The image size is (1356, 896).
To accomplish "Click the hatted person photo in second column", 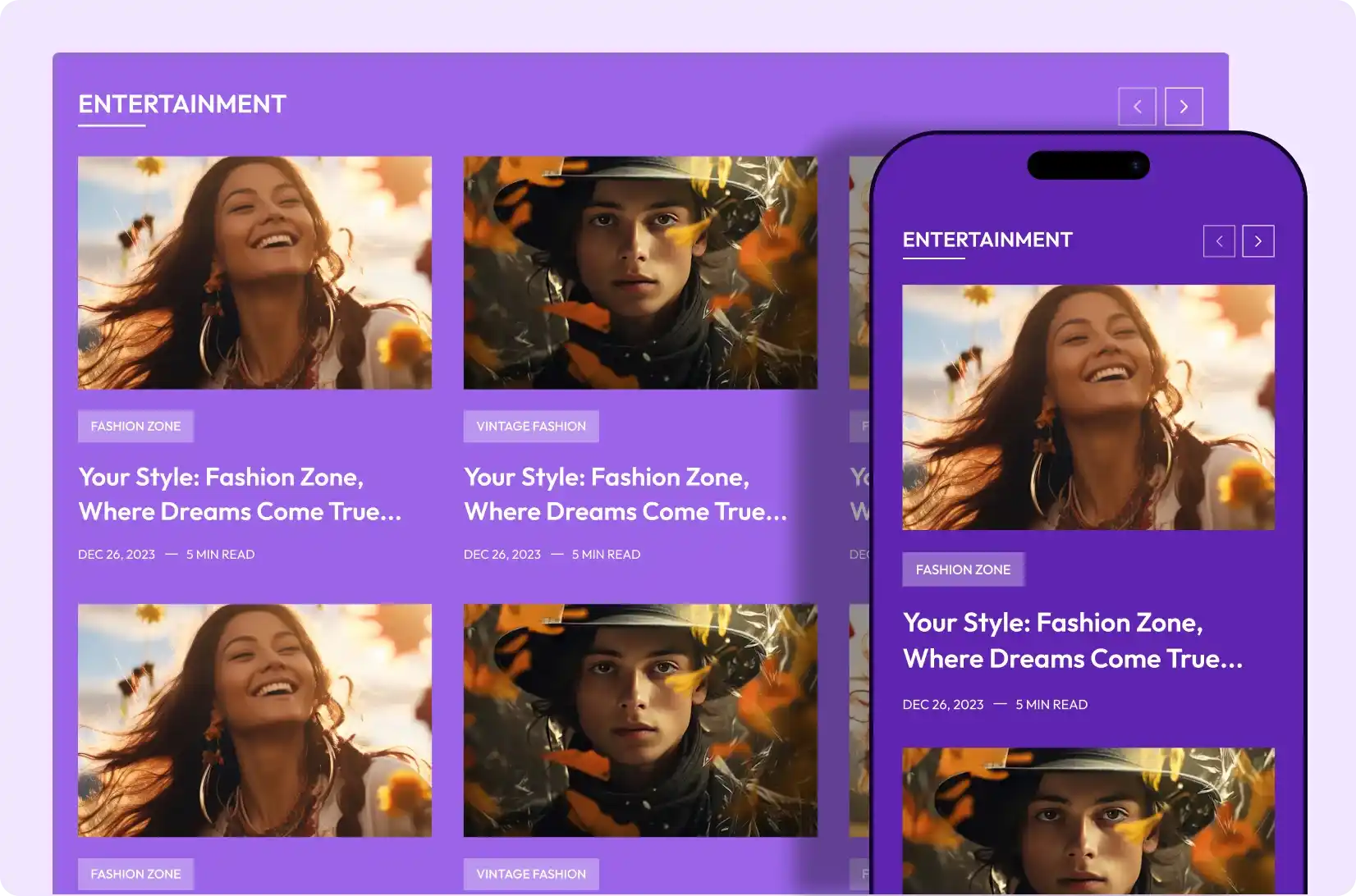I will 640,272.
